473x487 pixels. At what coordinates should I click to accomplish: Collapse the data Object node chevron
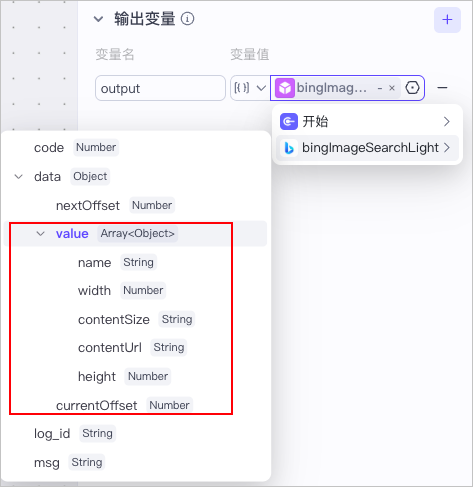click(19, 176)
